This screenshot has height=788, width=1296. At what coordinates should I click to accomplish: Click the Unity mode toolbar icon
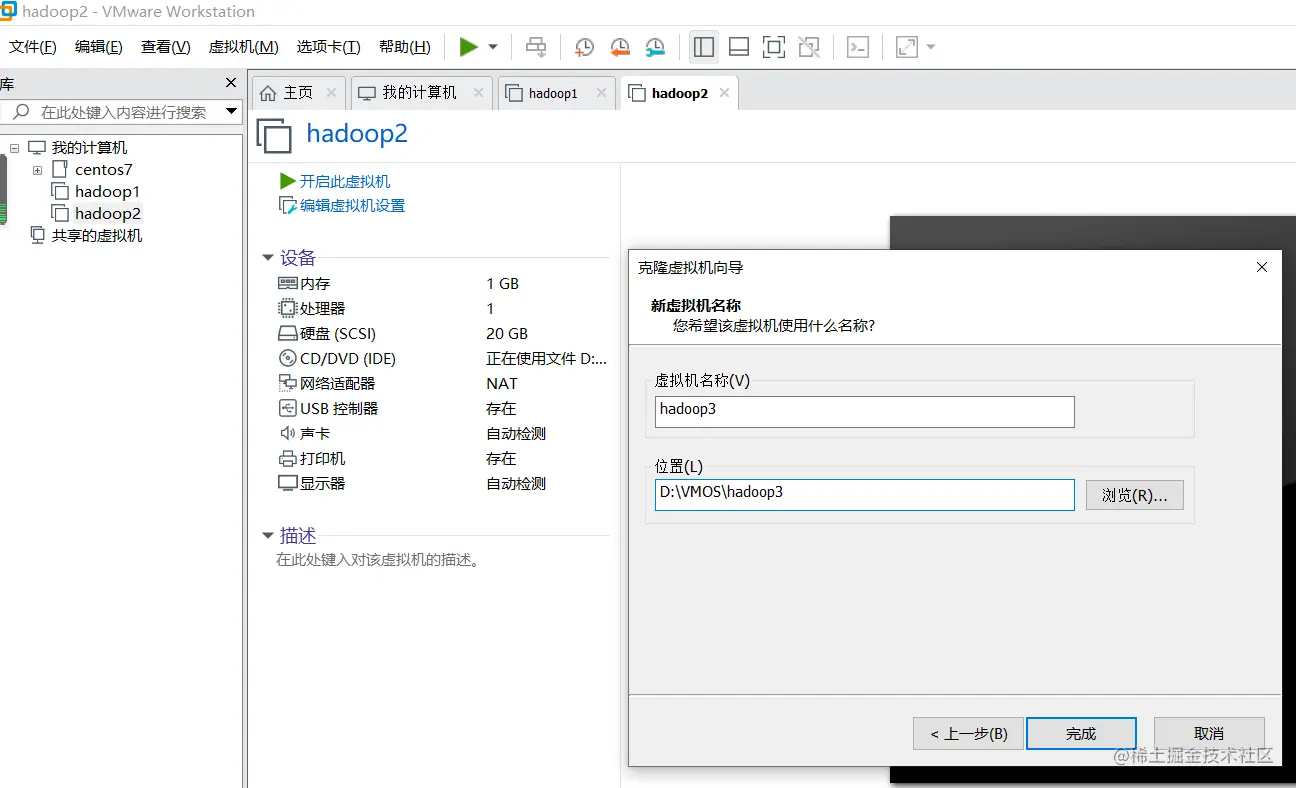coord(809,47)
